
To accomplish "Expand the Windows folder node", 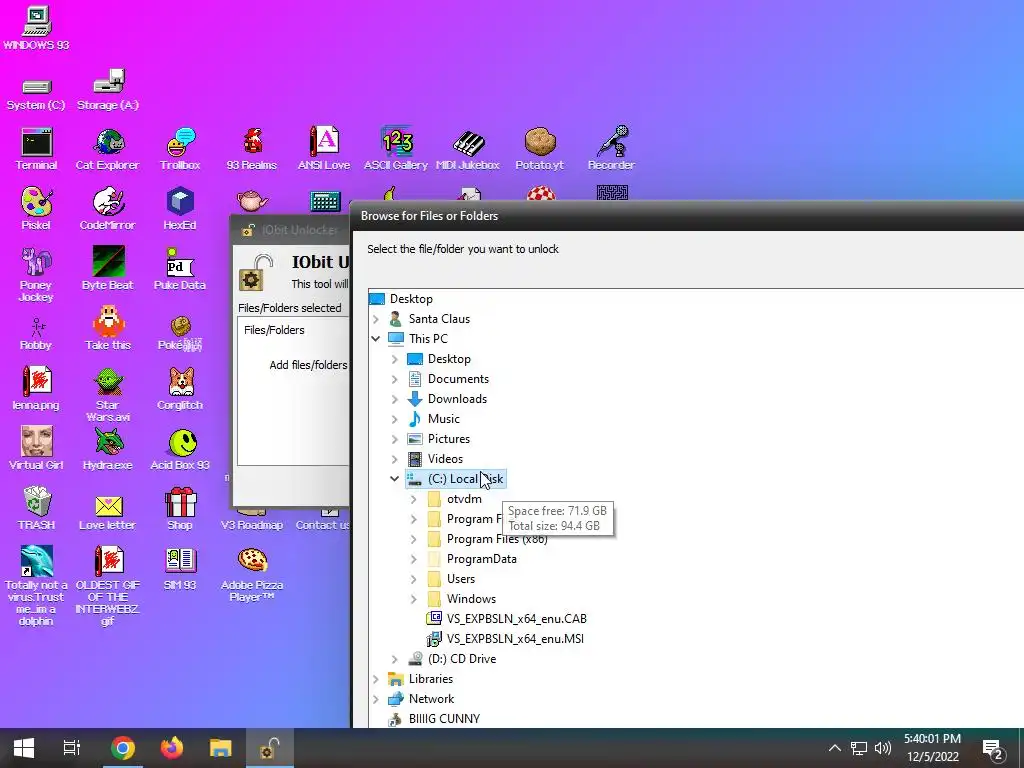I will click(413, 599).
